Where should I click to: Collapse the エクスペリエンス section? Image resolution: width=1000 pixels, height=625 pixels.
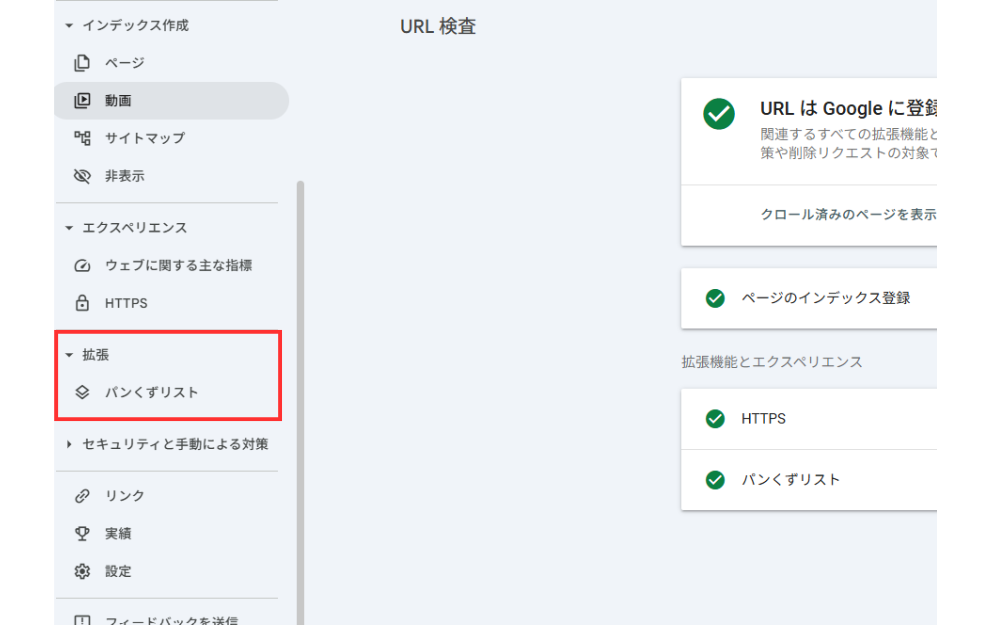tap(68, 227)
